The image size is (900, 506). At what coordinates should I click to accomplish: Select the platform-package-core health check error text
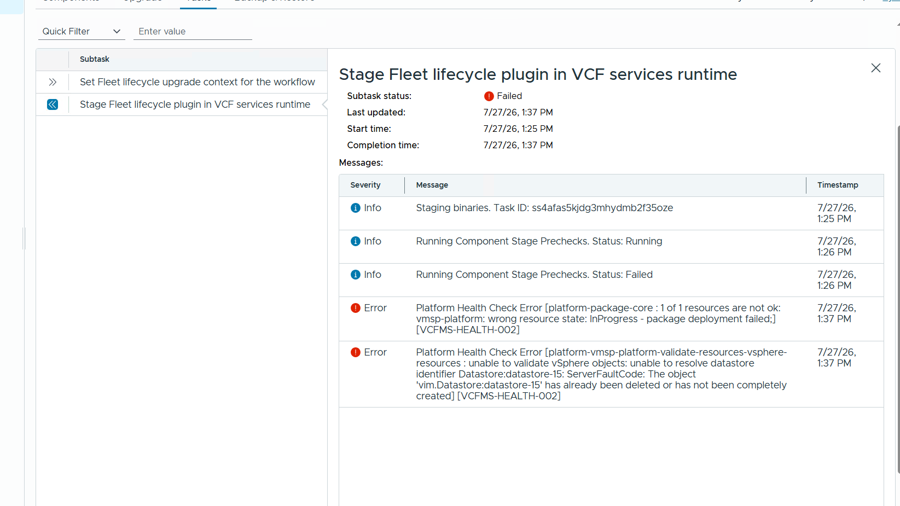[x=598, y=319]
